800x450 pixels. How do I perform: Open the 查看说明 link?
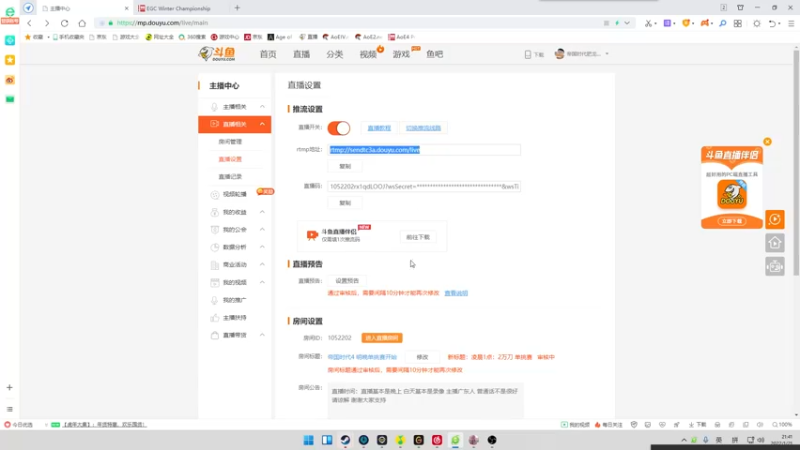tap(456, 293)
